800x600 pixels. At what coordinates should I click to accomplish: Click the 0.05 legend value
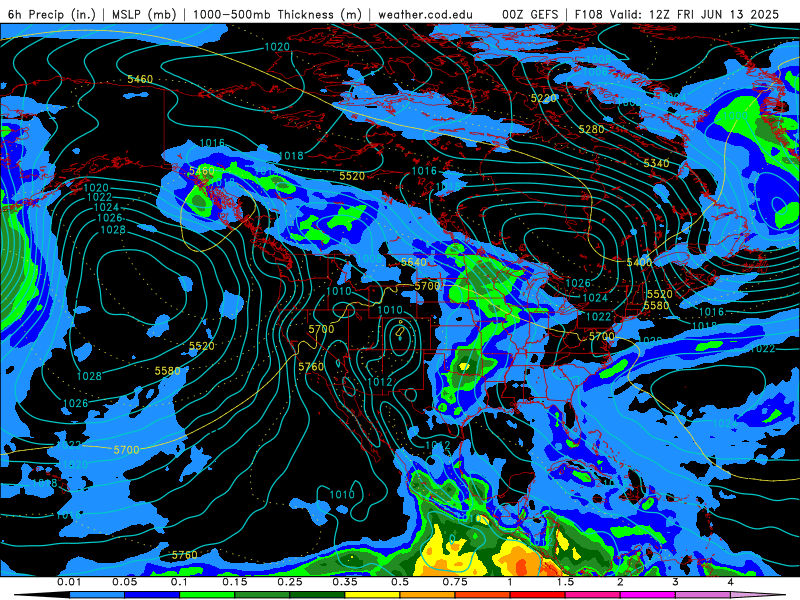124,582
